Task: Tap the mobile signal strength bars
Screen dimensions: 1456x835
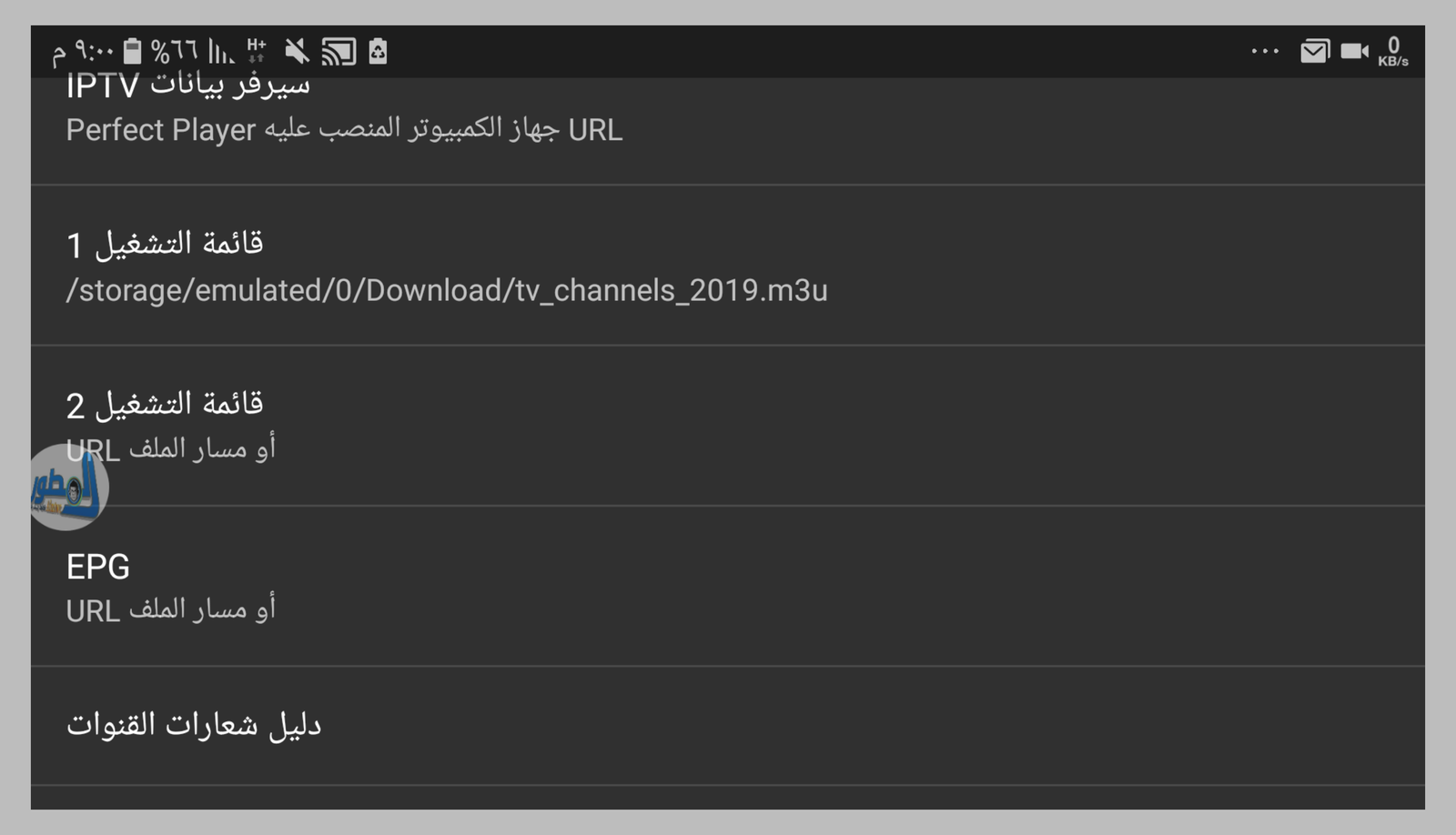Action: 220,51
